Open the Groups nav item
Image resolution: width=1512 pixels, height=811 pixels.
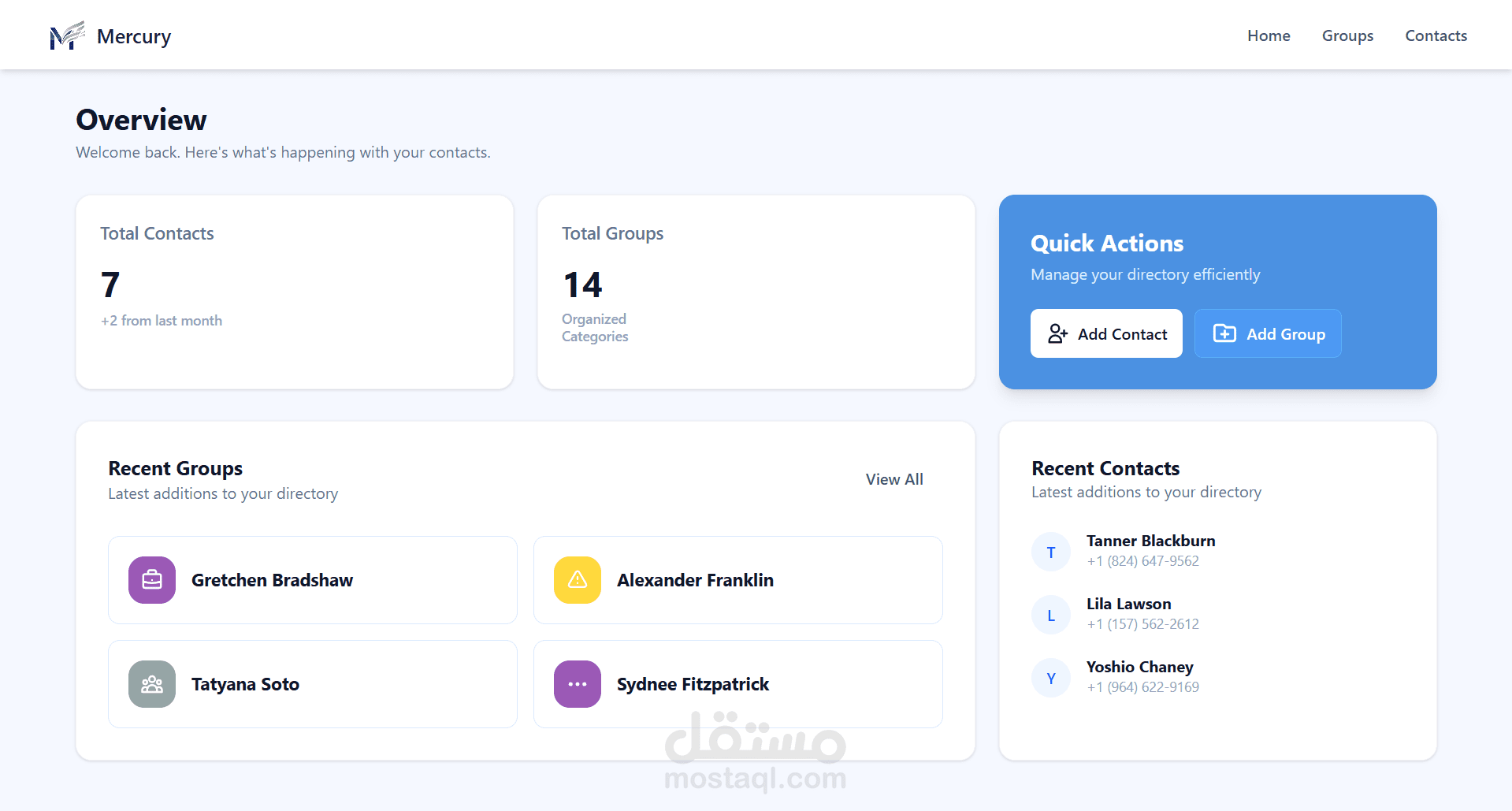pyautogui.click(x=1347, y=35)
